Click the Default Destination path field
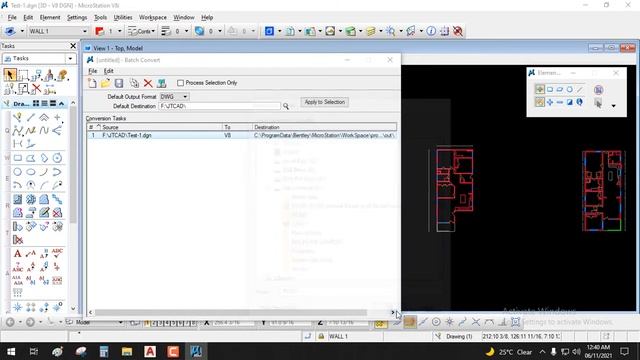This screenshot has width=640, height=360. (220, 106)
